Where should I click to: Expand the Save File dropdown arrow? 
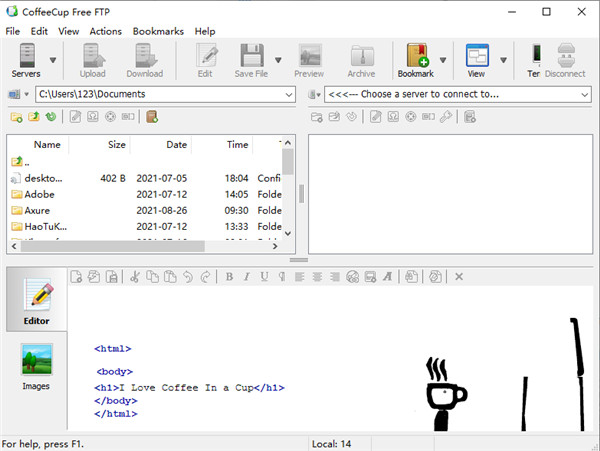pyautogui.click(x=278, y=60)
